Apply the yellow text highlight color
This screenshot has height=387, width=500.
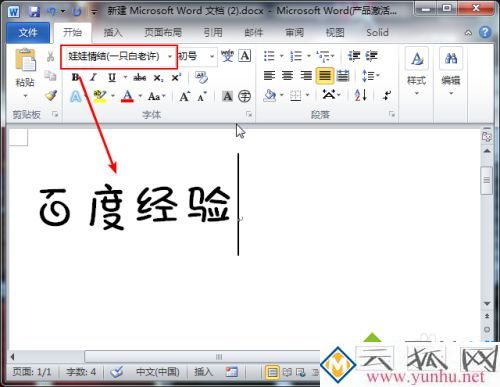click(x=100, y=97)
